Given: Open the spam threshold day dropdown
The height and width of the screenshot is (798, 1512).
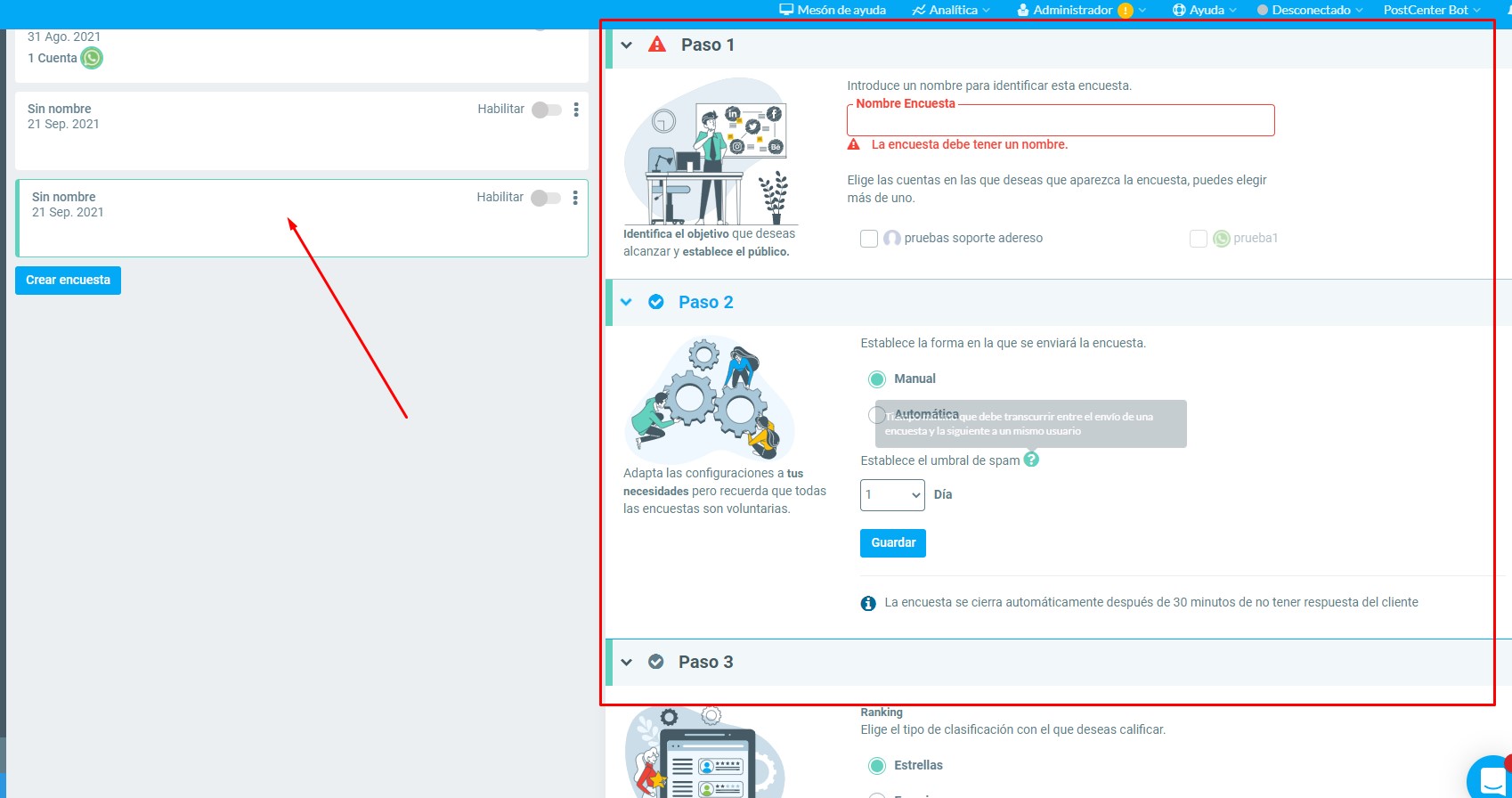Looking at the screenshot, I should click(893, 495).
